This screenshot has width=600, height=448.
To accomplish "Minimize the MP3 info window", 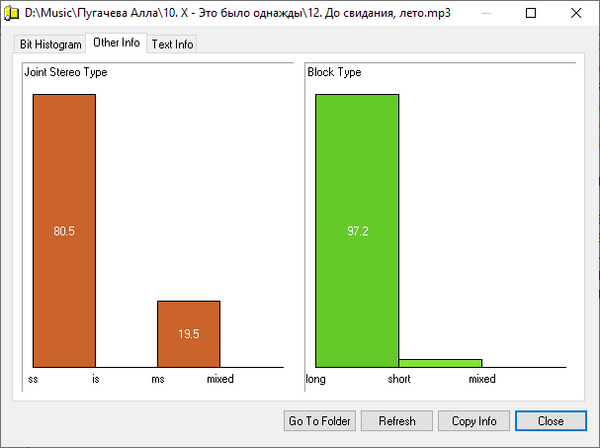I will 484,15.
